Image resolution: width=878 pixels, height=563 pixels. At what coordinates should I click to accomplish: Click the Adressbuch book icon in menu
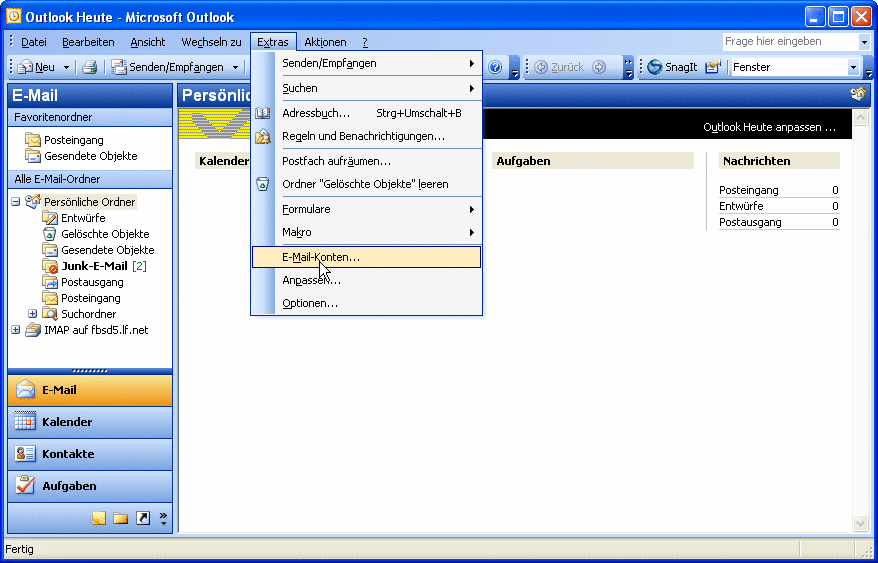click(x=263, y=113)
